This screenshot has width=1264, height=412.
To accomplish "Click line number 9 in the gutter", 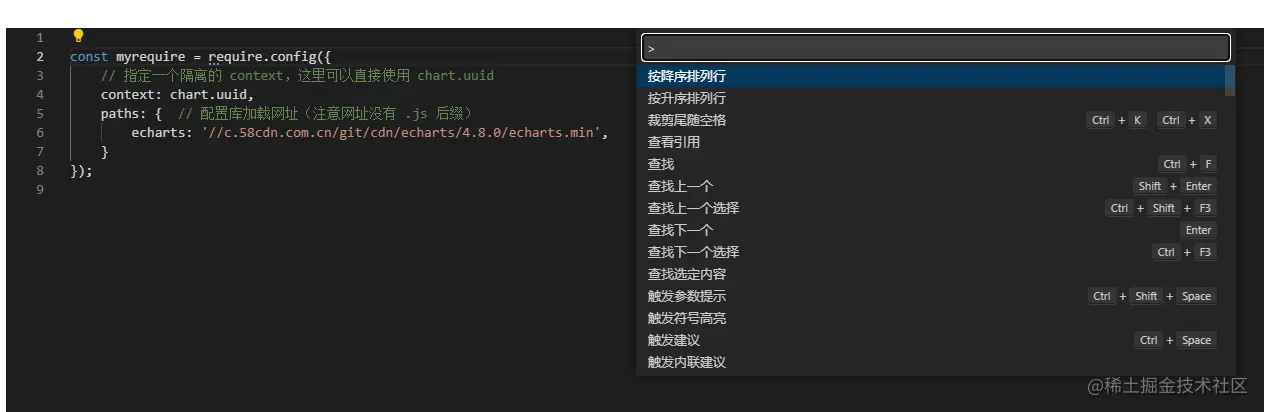I will tap(40, 189).
